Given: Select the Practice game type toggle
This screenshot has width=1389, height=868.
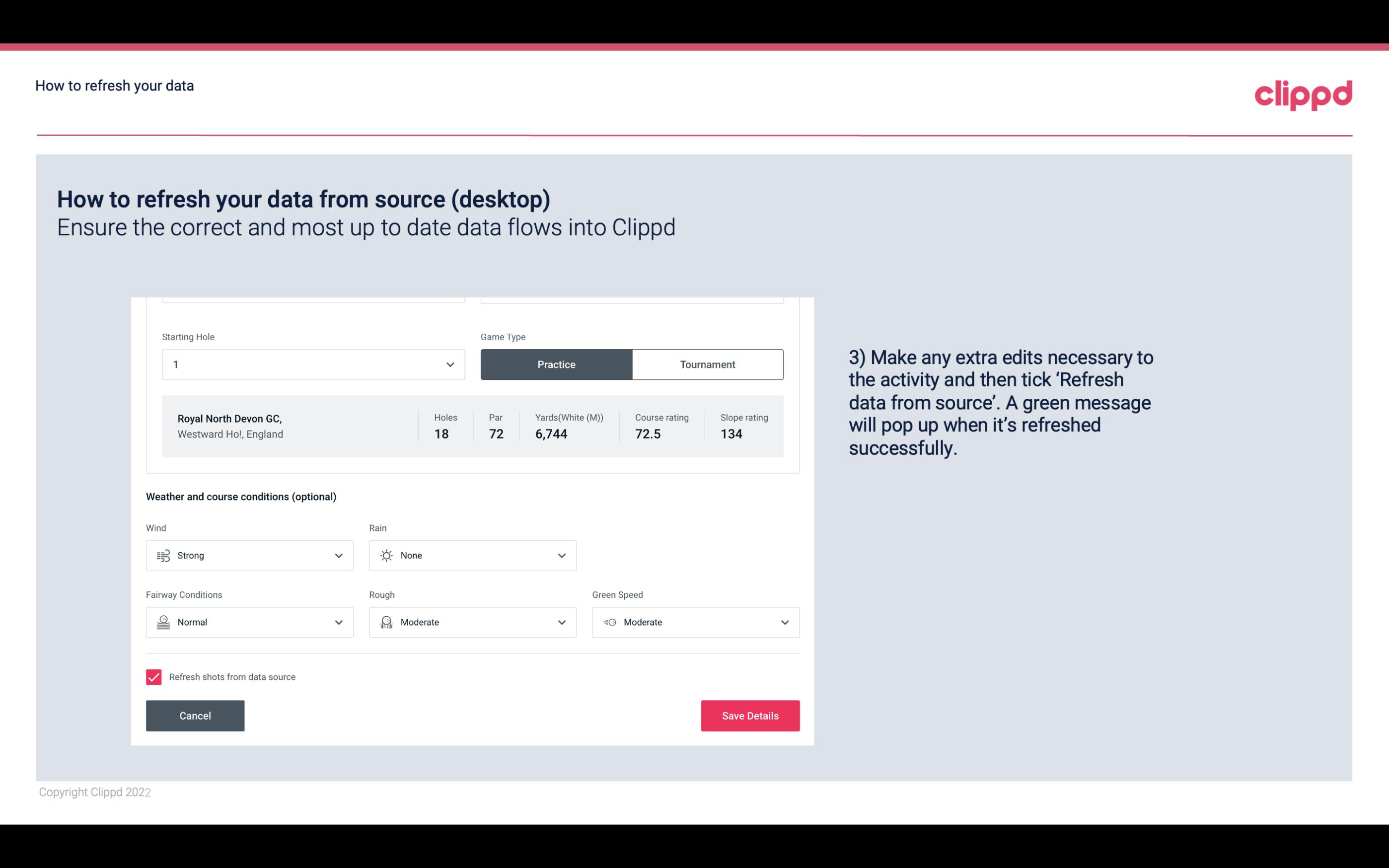Looking at the screenshot, I should coord(556,364).
